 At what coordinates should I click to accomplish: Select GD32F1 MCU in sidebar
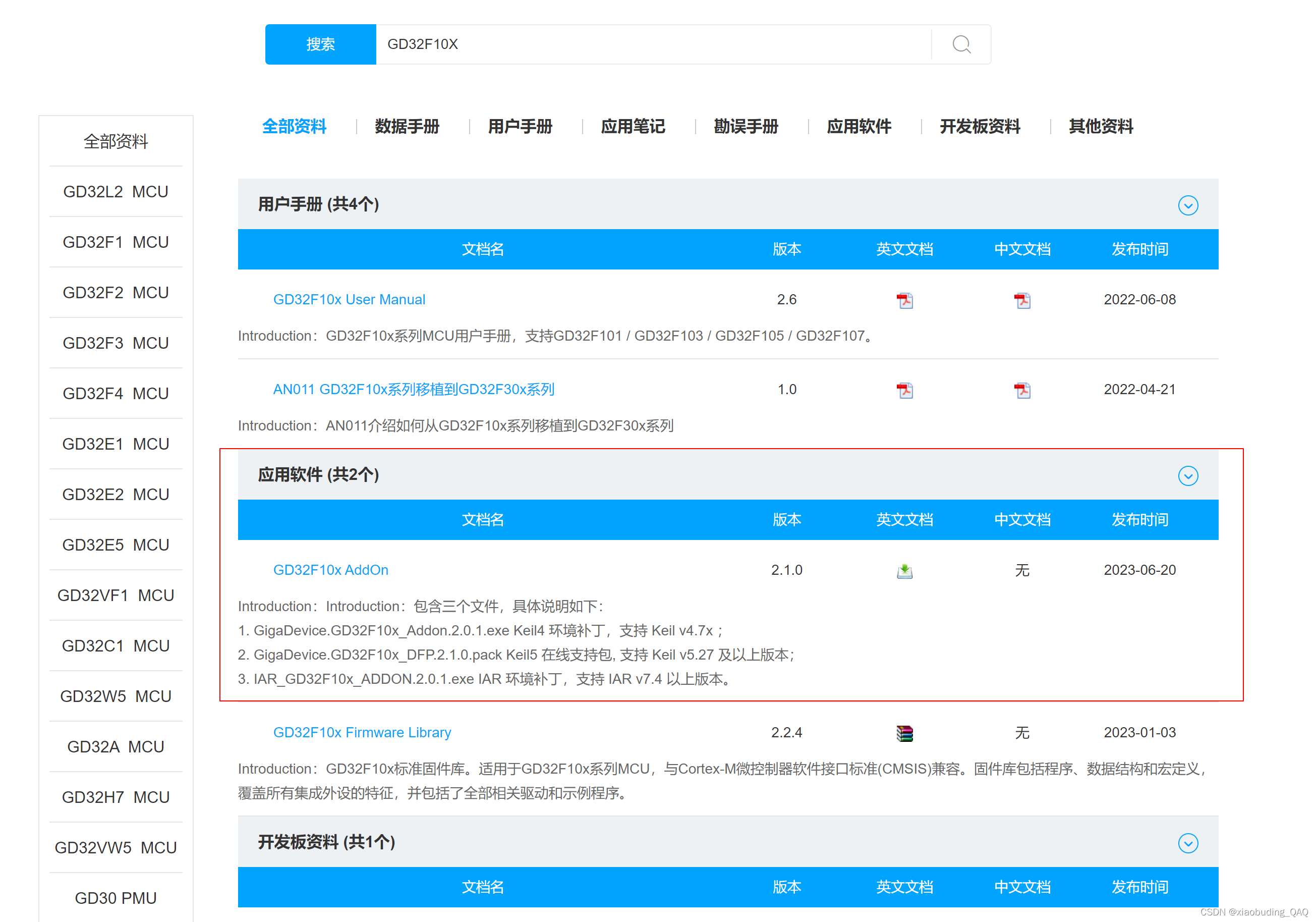[116, 242]
